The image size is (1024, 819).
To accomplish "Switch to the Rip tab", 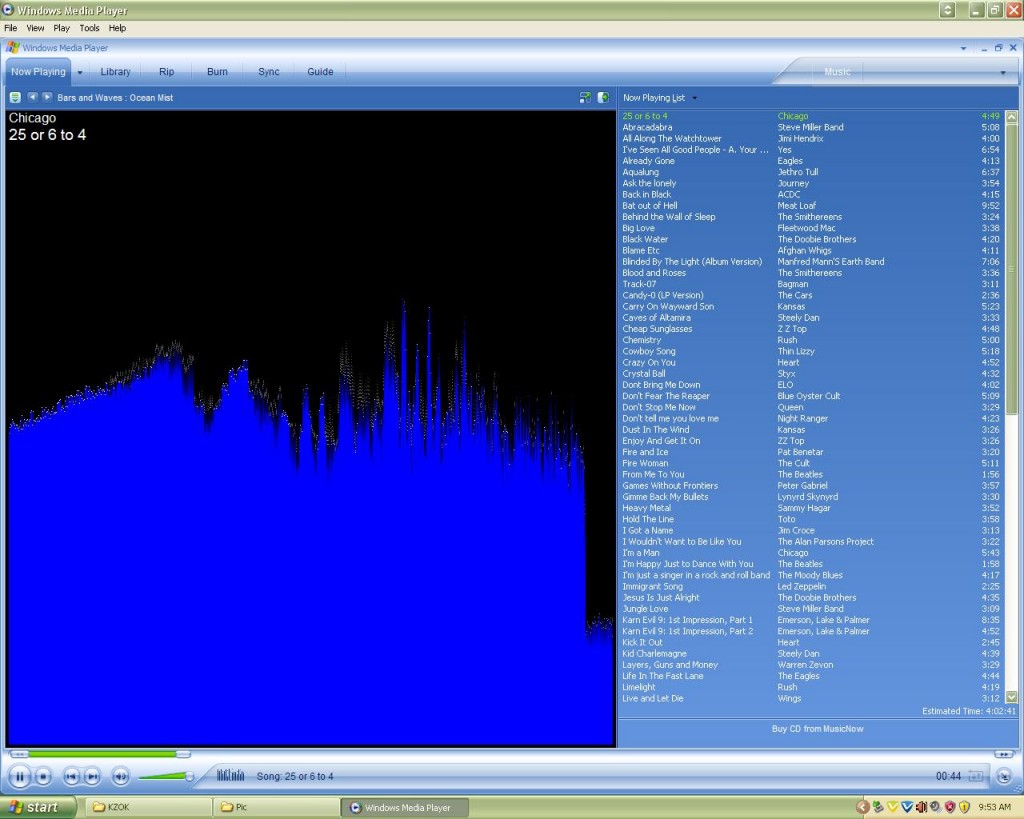I will coord(167,72).
